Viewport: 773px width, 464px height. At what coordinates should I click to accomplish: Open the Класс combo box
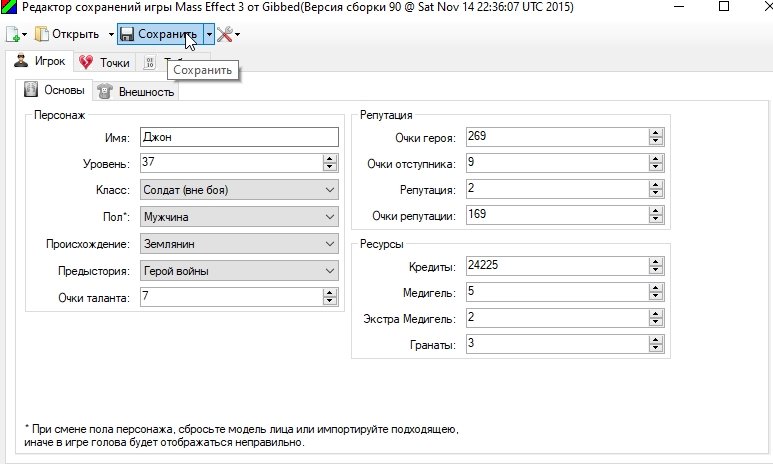pos(239,190)
